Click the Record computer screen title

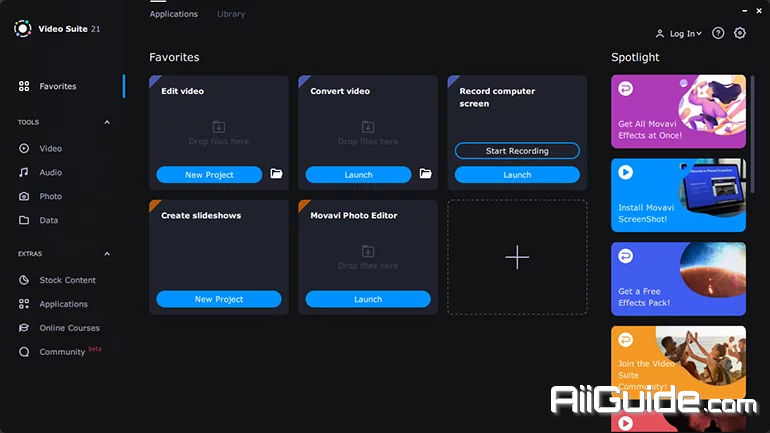(x=497, y=97)
